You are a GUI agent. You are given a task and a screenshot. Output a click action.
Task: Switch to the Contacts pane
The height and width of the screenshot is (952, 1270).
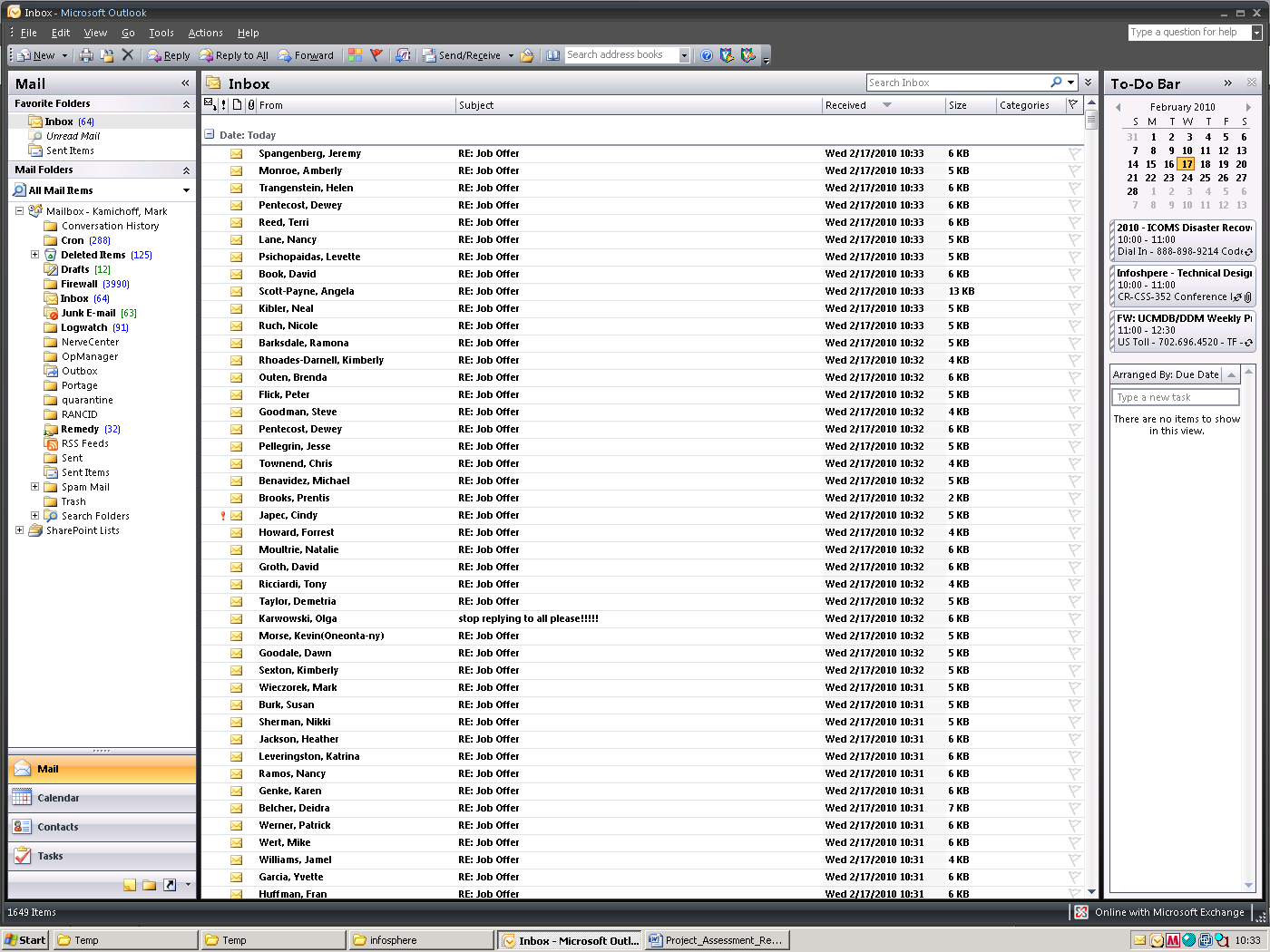(x=102, y=827)
